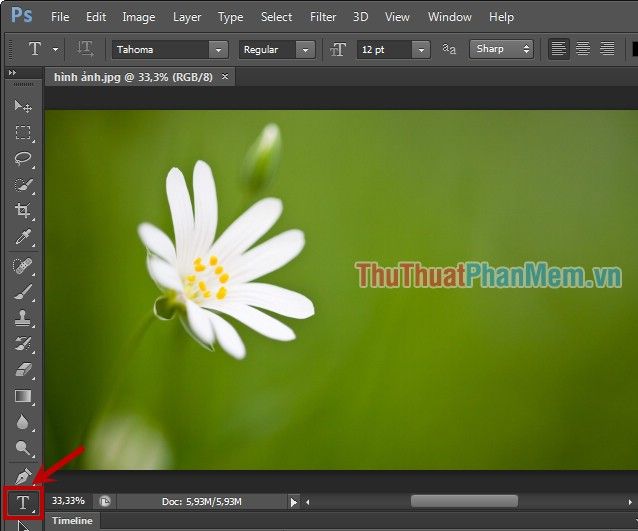Open the Type menu

(230, 17)
